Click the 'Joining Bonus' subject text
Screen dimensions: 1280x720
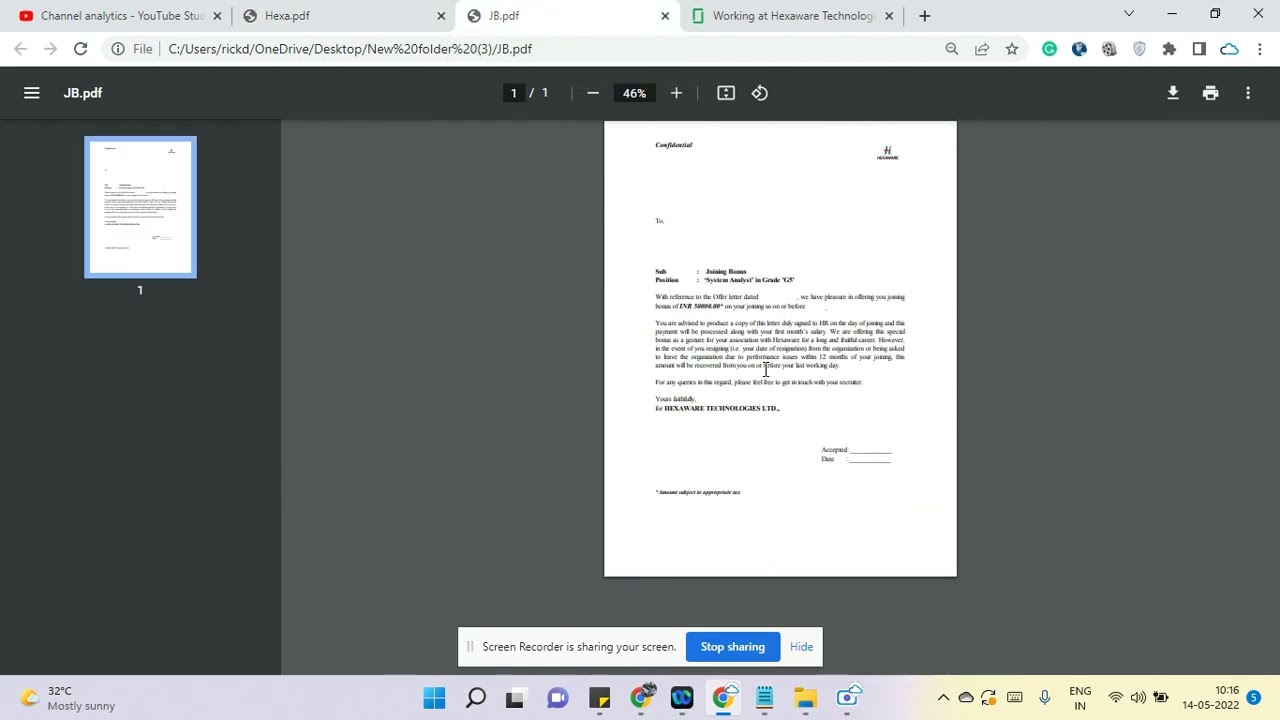coord(726,272)
